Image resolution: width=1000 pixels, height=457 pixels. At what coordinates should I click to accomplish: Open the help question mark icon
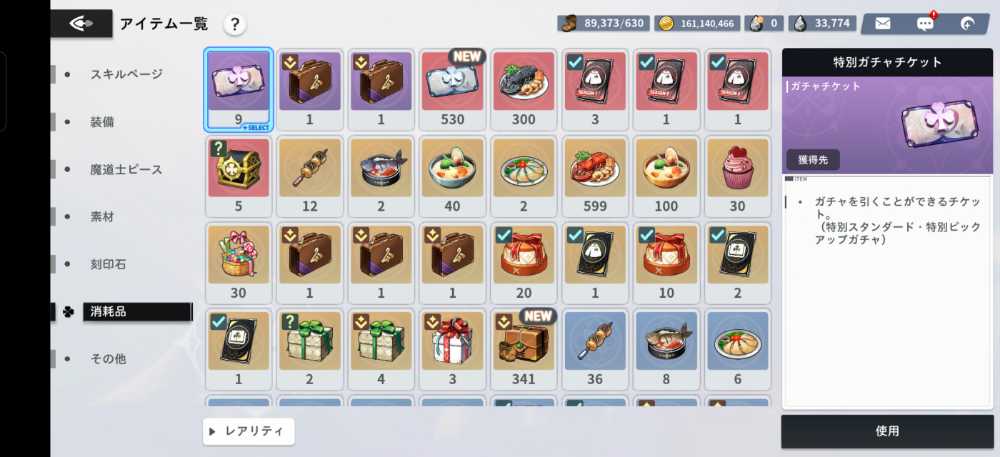tap(235, 25)
